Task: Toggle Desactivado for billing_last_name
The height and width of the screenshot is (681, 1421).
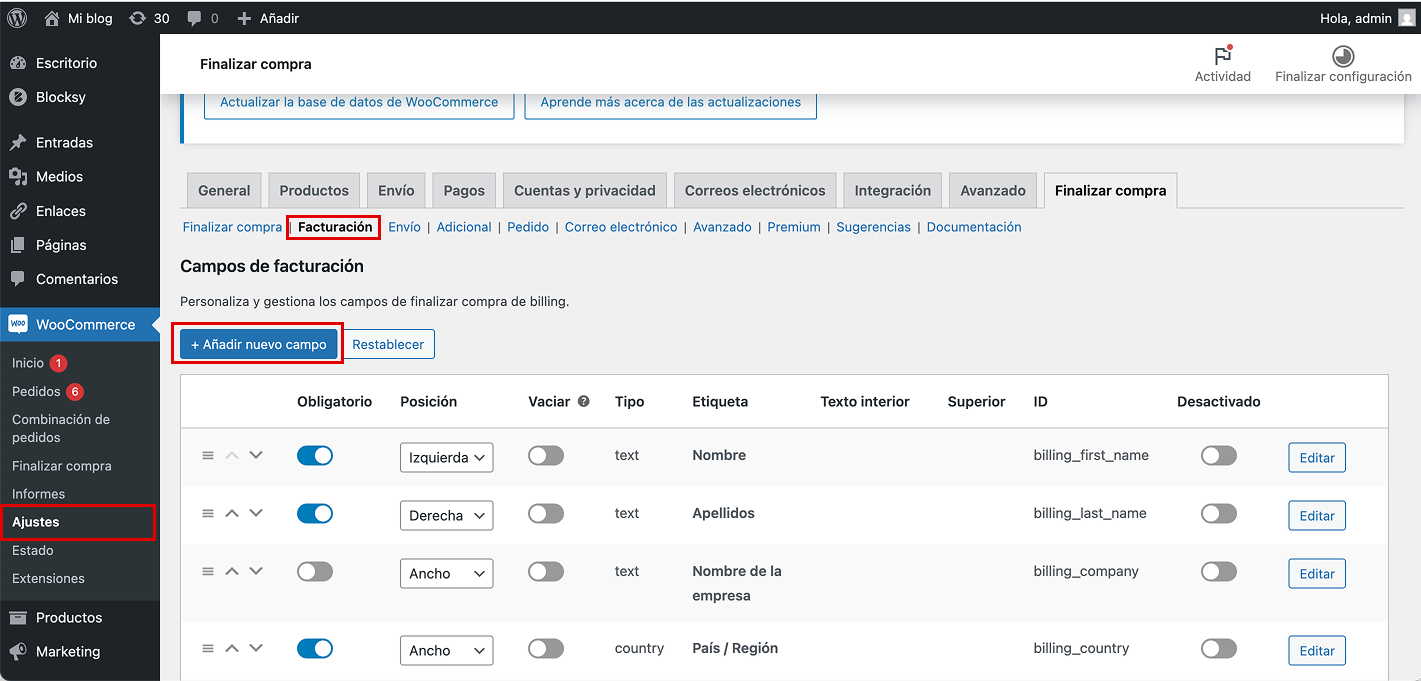Action: pyautogui.click(x=1219, y=513)
